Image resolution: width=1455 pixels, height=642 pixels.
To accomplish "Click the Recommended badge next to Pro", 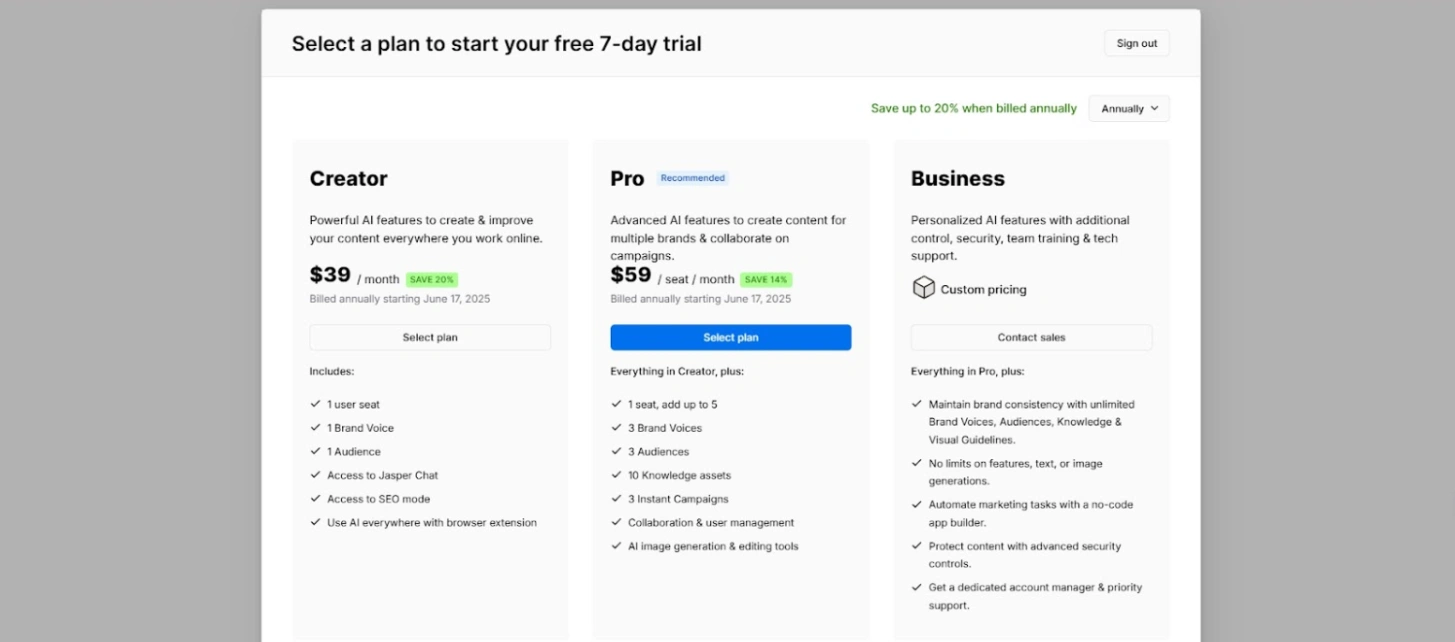I will [x=692, y=178].
